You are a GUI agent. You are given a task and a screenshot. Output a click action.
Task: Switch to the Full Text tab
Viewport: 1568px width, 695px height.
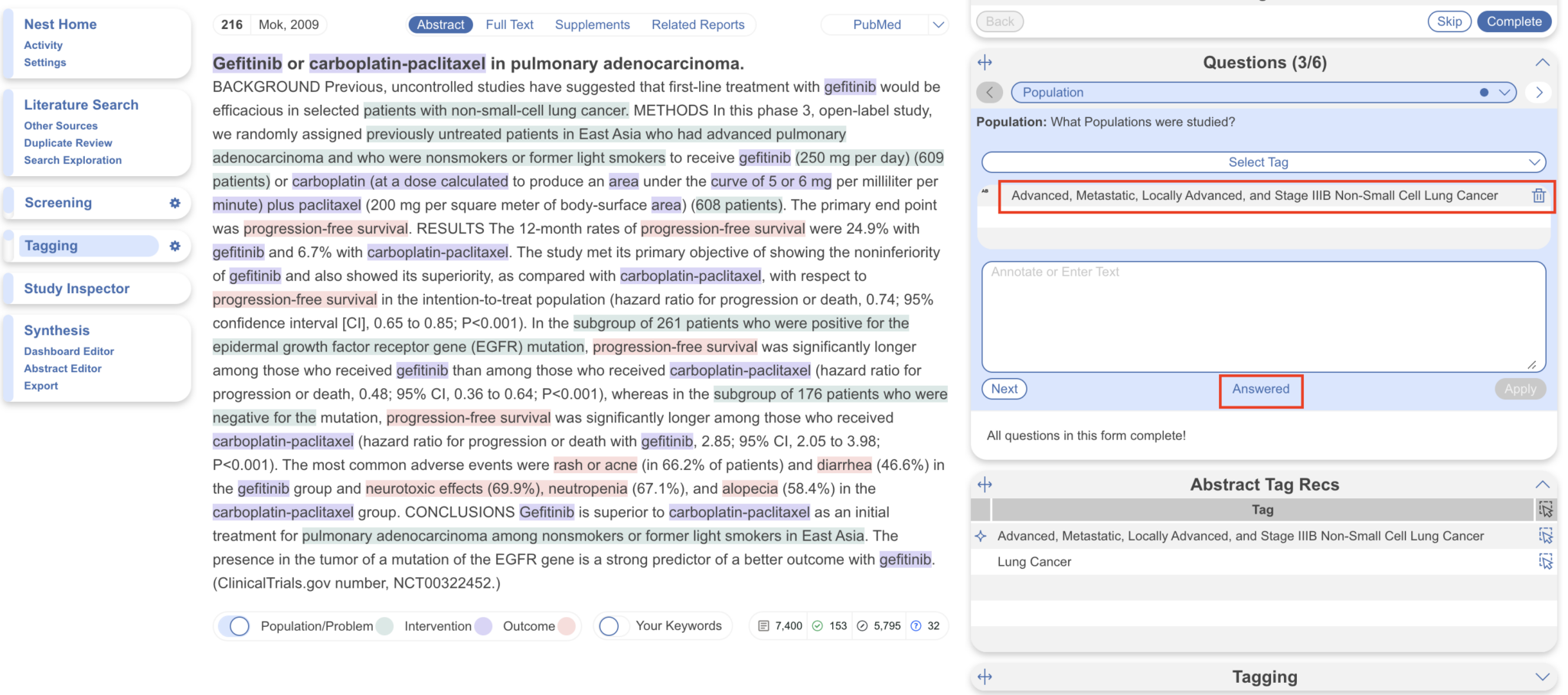[509, 24]
